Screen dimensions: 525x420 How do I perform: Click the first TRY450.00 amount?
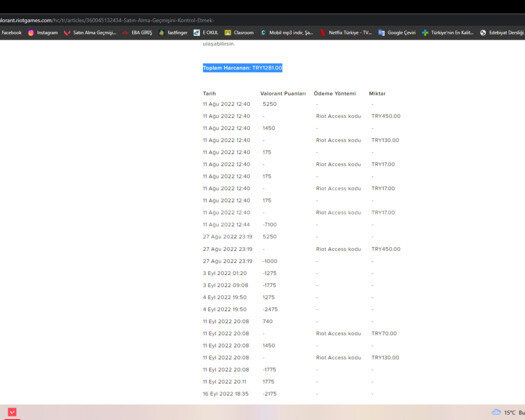[x=386, y=116]
